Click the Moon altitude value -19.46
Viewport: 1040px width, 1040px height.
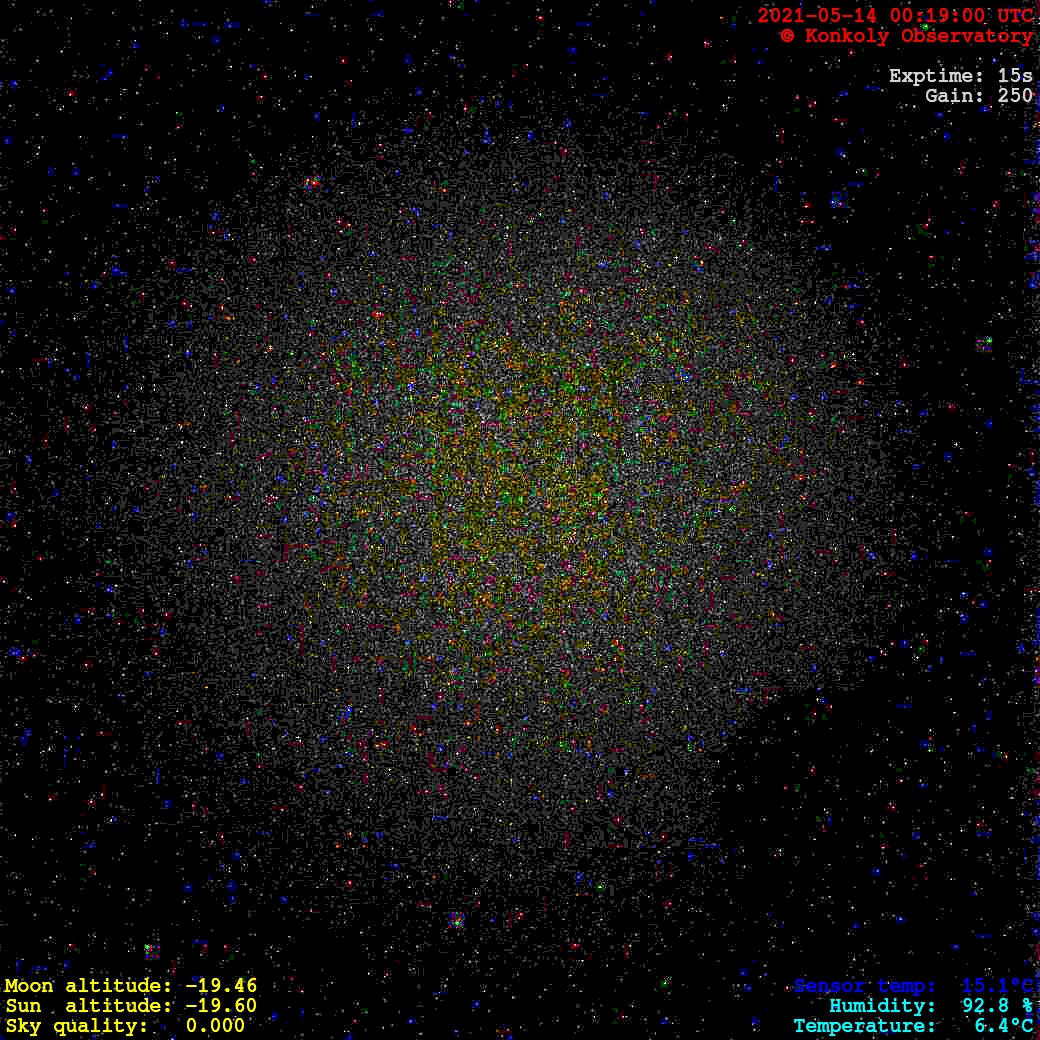tap(221, 986)
